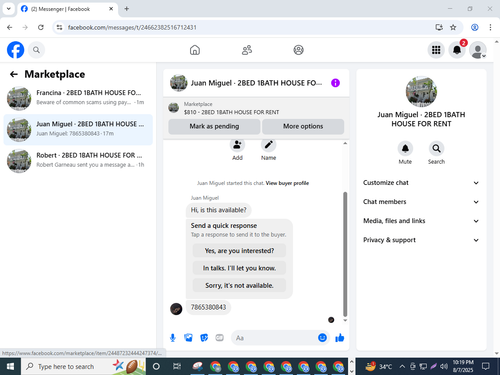Image resolution: width=500 pixels, height=375 pixels.
Task: Choose a sticker icon
Action: [x=204, y=338]
